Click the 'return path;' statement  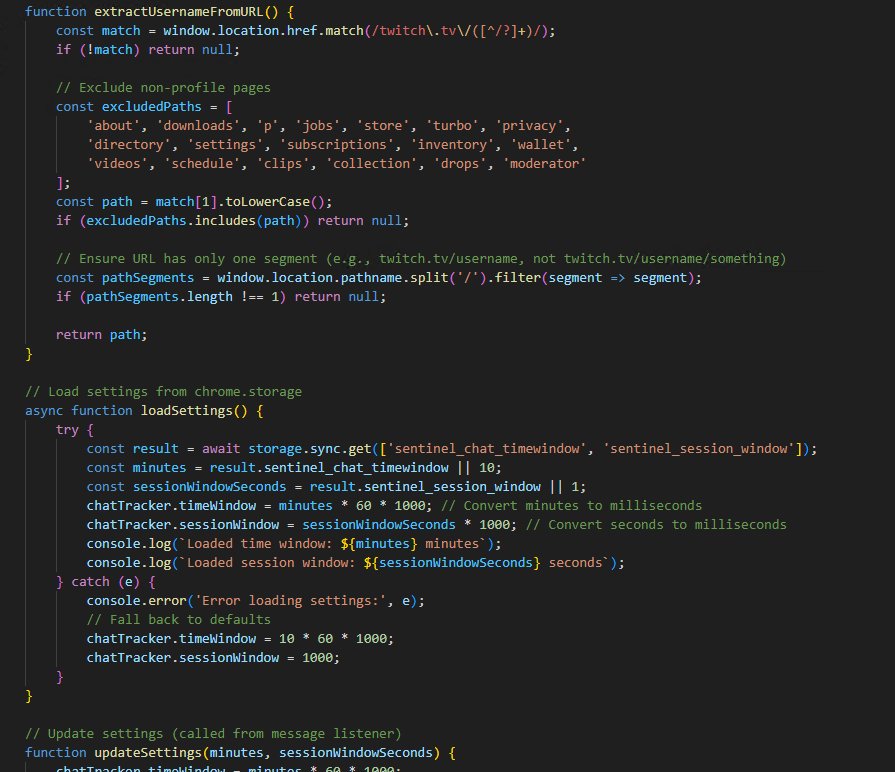coord(102,335)
